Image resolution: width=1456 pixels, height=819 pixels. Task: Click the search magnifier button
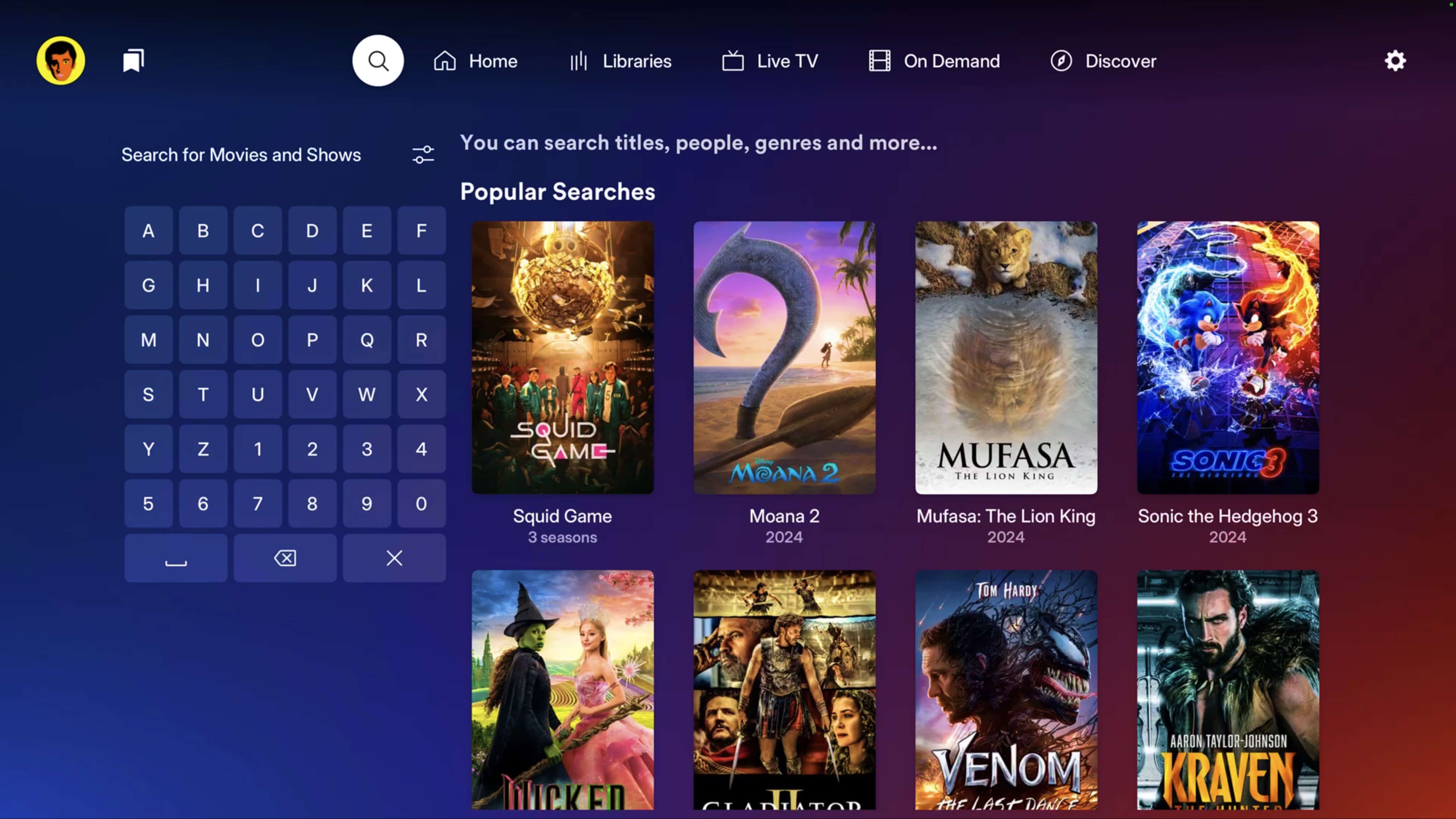tap(378, 60)
